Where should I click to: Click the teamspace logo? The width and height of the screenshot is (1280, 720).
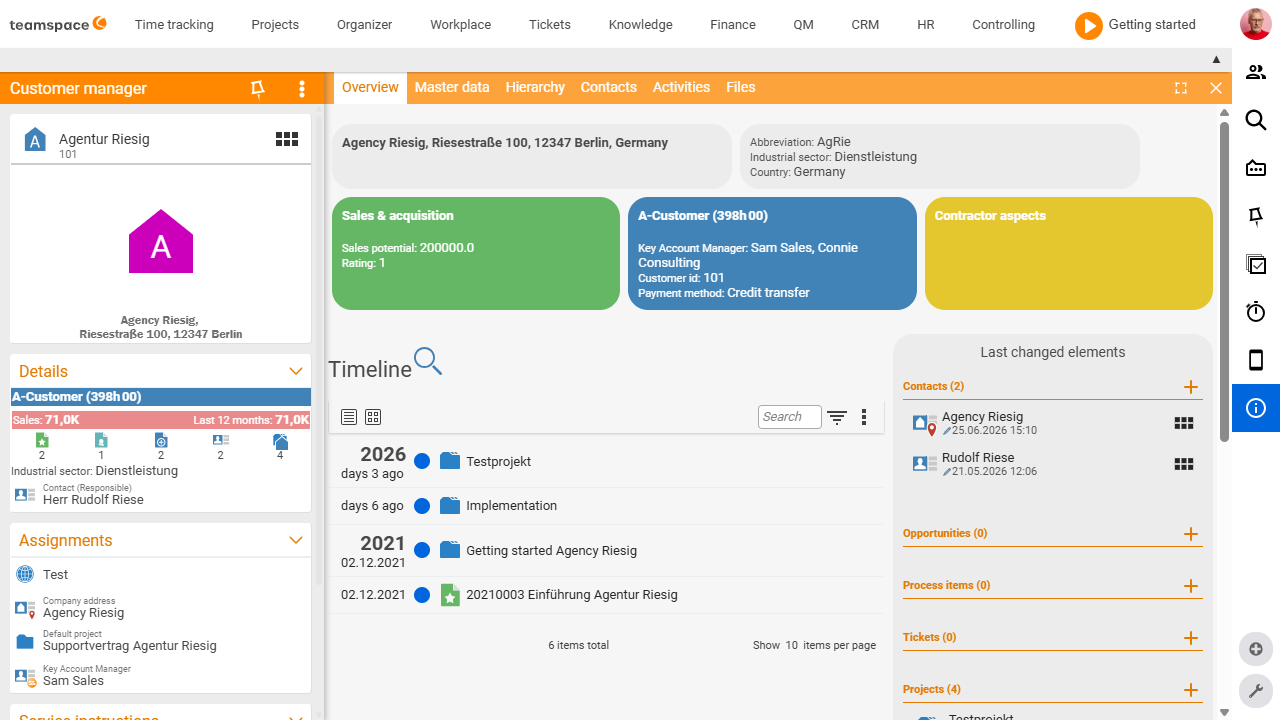[x=58, y=24]
